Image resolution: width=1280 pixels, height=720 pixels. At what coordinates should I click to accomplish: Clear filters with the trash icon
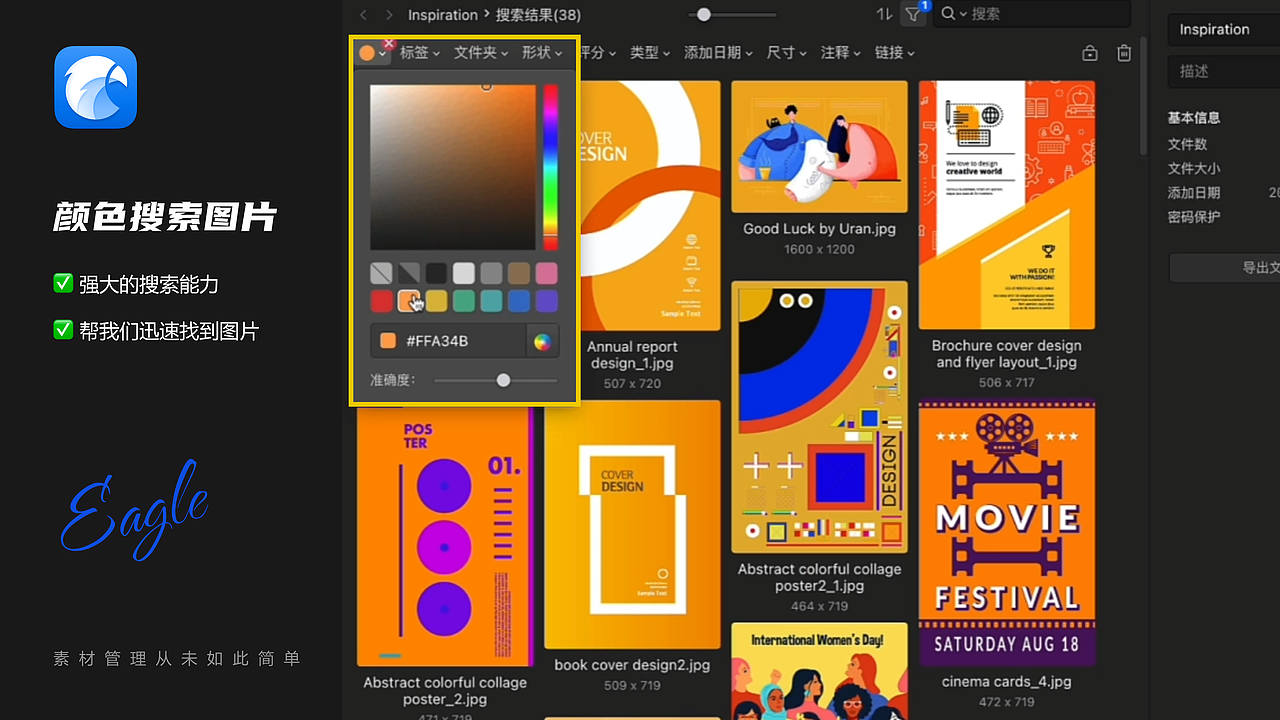point(1124,53)
